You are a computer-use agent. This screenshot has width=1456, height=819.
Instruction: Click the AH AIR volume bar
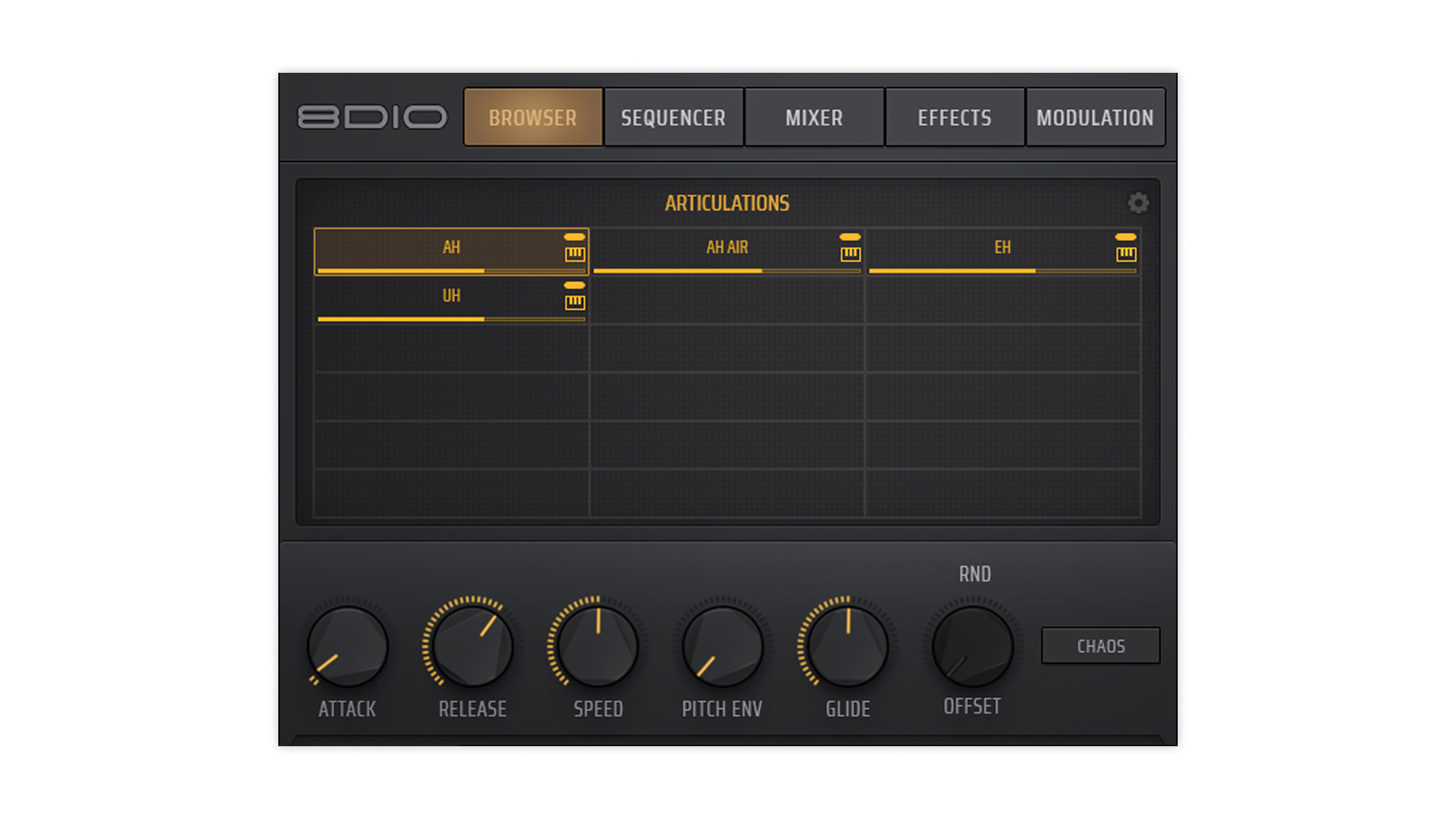pos(726,271)
